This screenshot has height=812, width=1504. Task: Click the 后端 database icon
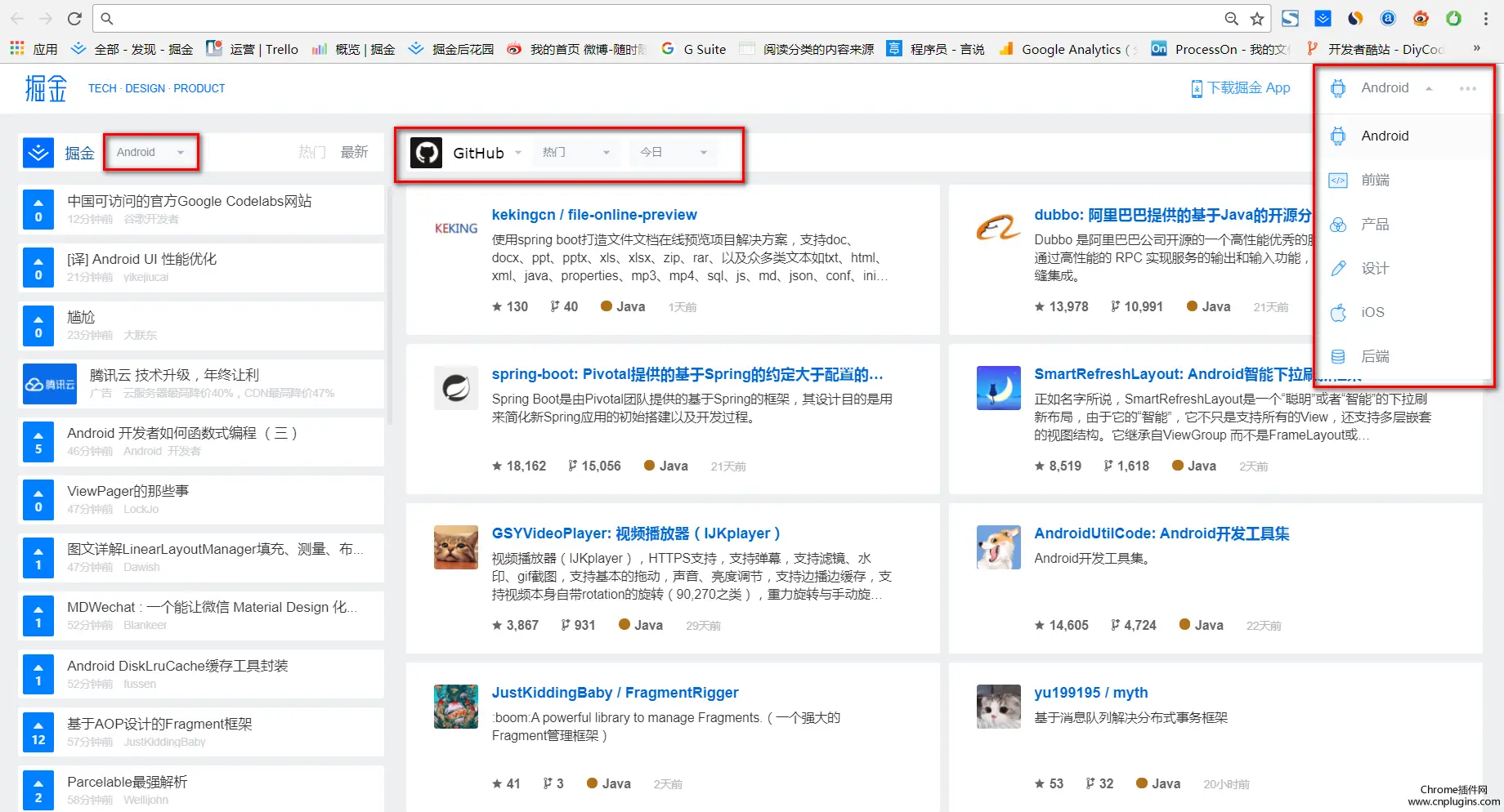[1339, 356]
